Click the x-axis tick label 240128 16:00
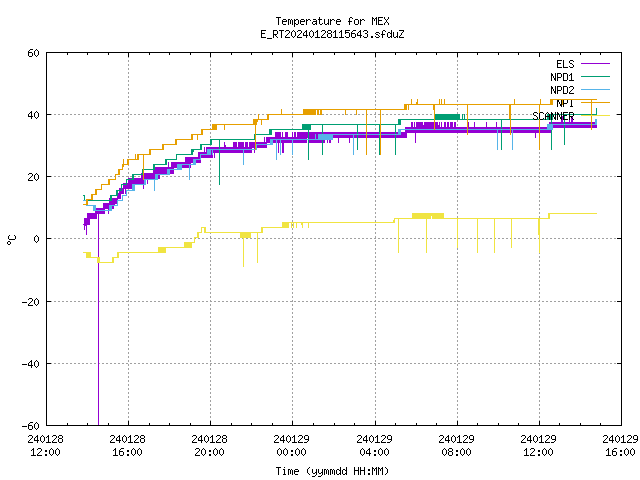Image resolution: width=640 pixels, height=480 pixels. pos(127,446)
